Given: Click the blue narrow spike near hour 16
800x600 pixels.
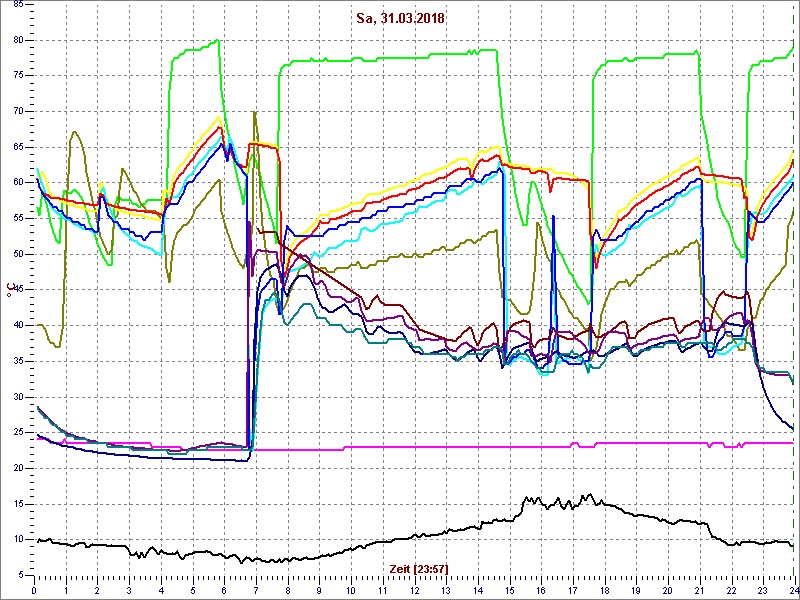Looking at the screenshot, I should 553,217.
